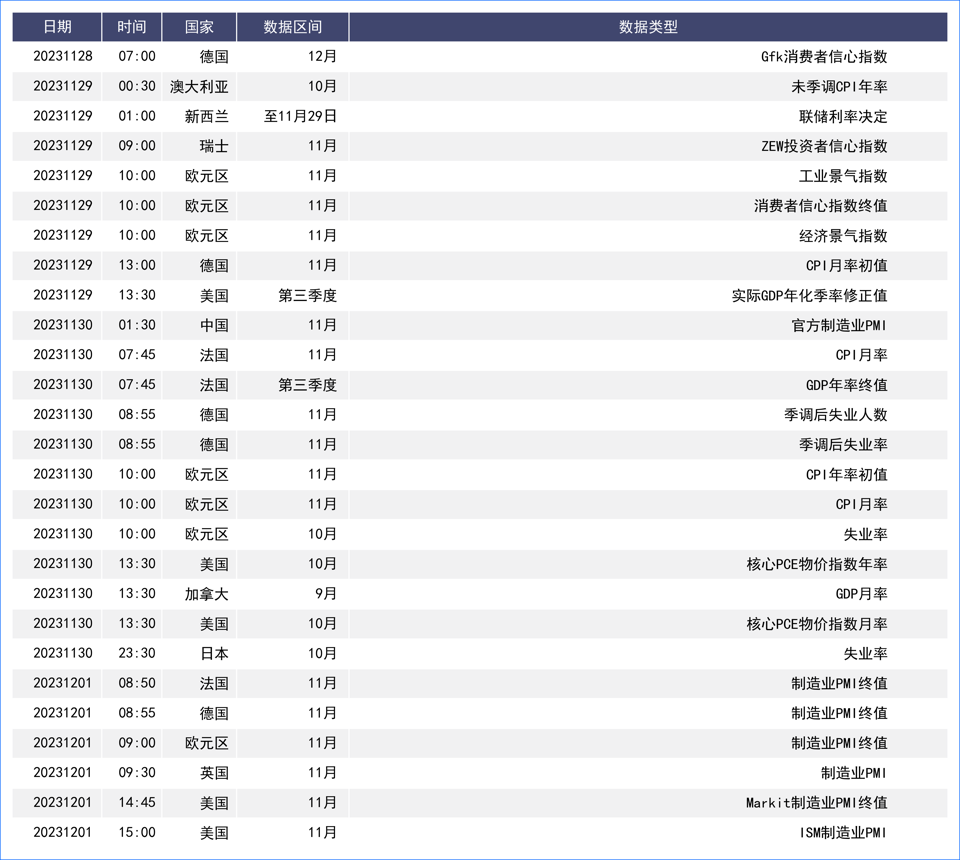The height and width of the screenshot is (860, 960).
Task: Click the 国家 column header
Action: click(x=199, y=27)
